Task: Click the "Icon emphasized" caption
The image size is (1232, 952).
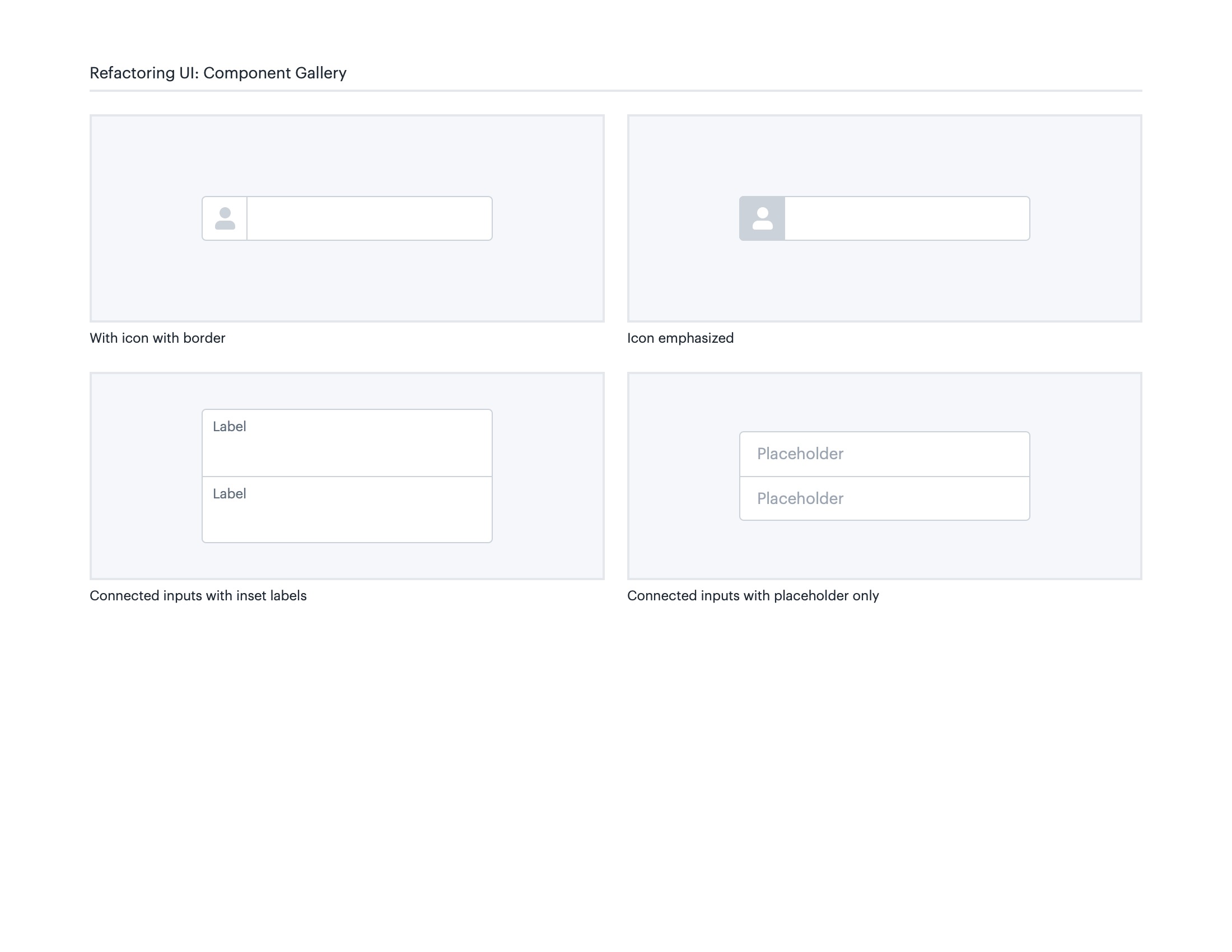Action: (x=680, y=338)
